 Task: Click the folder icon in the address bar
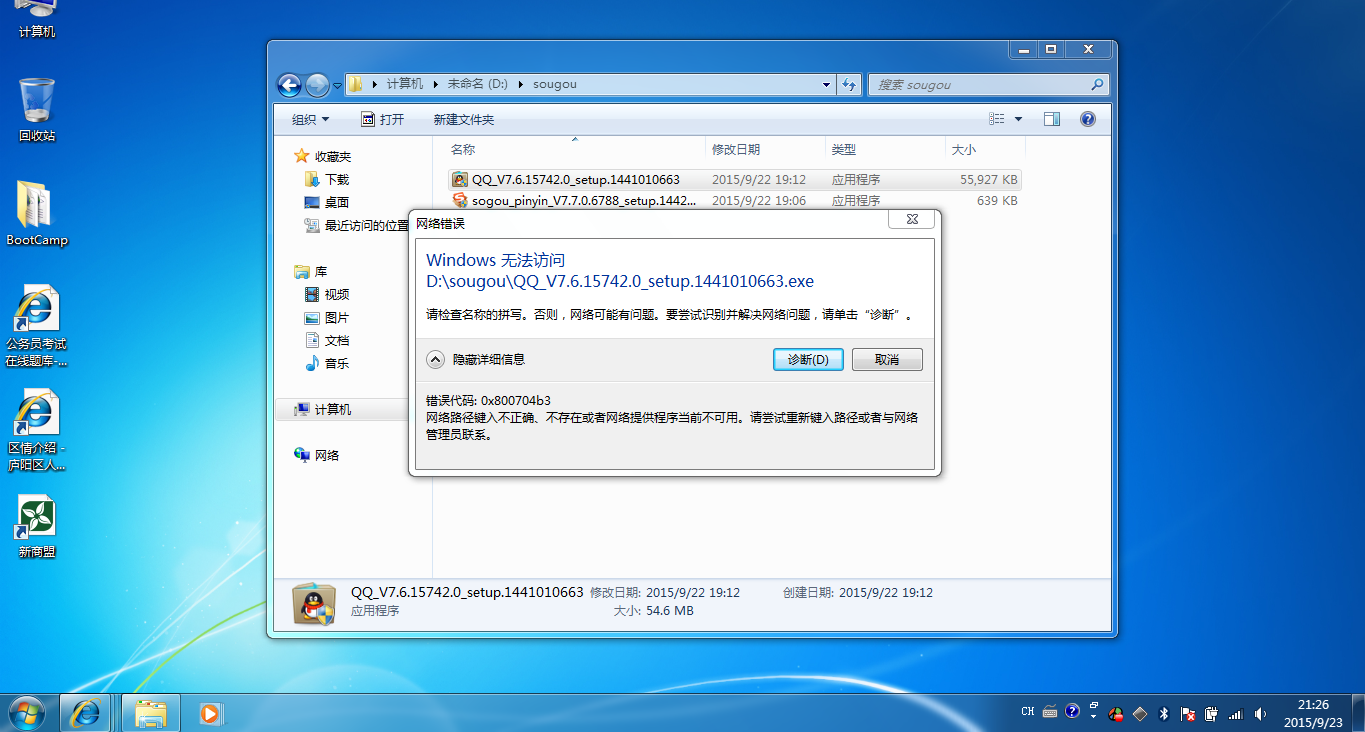(x=355, y=84)
